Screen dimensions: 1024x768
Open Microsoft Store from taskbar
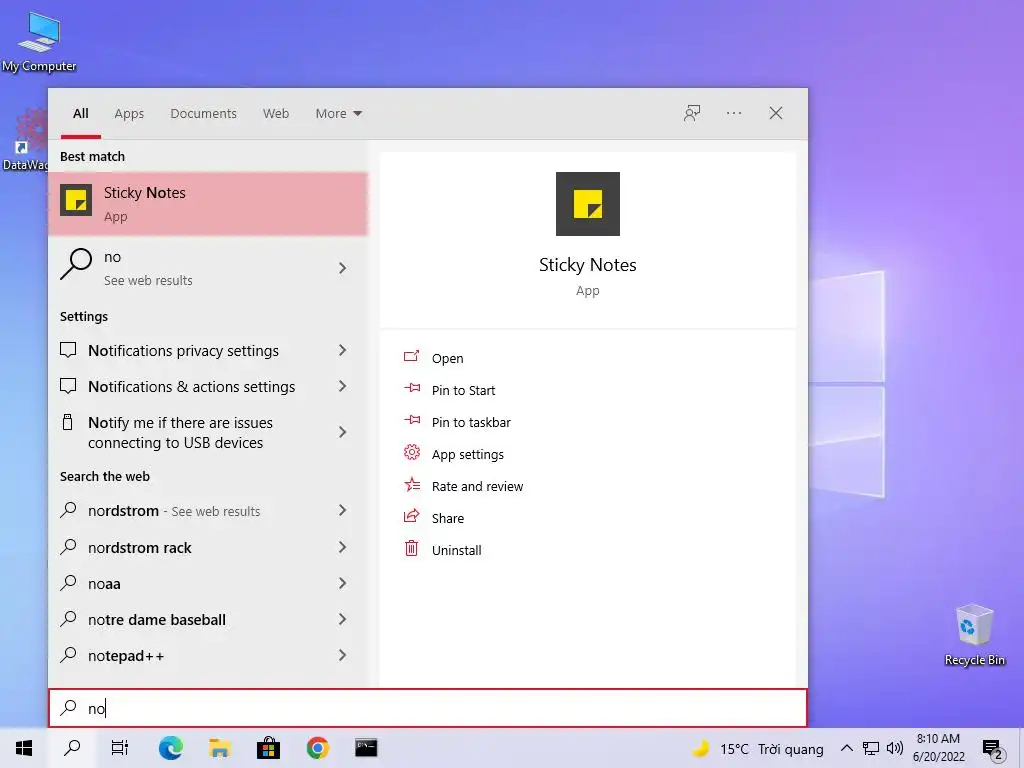tap(268, 748)
